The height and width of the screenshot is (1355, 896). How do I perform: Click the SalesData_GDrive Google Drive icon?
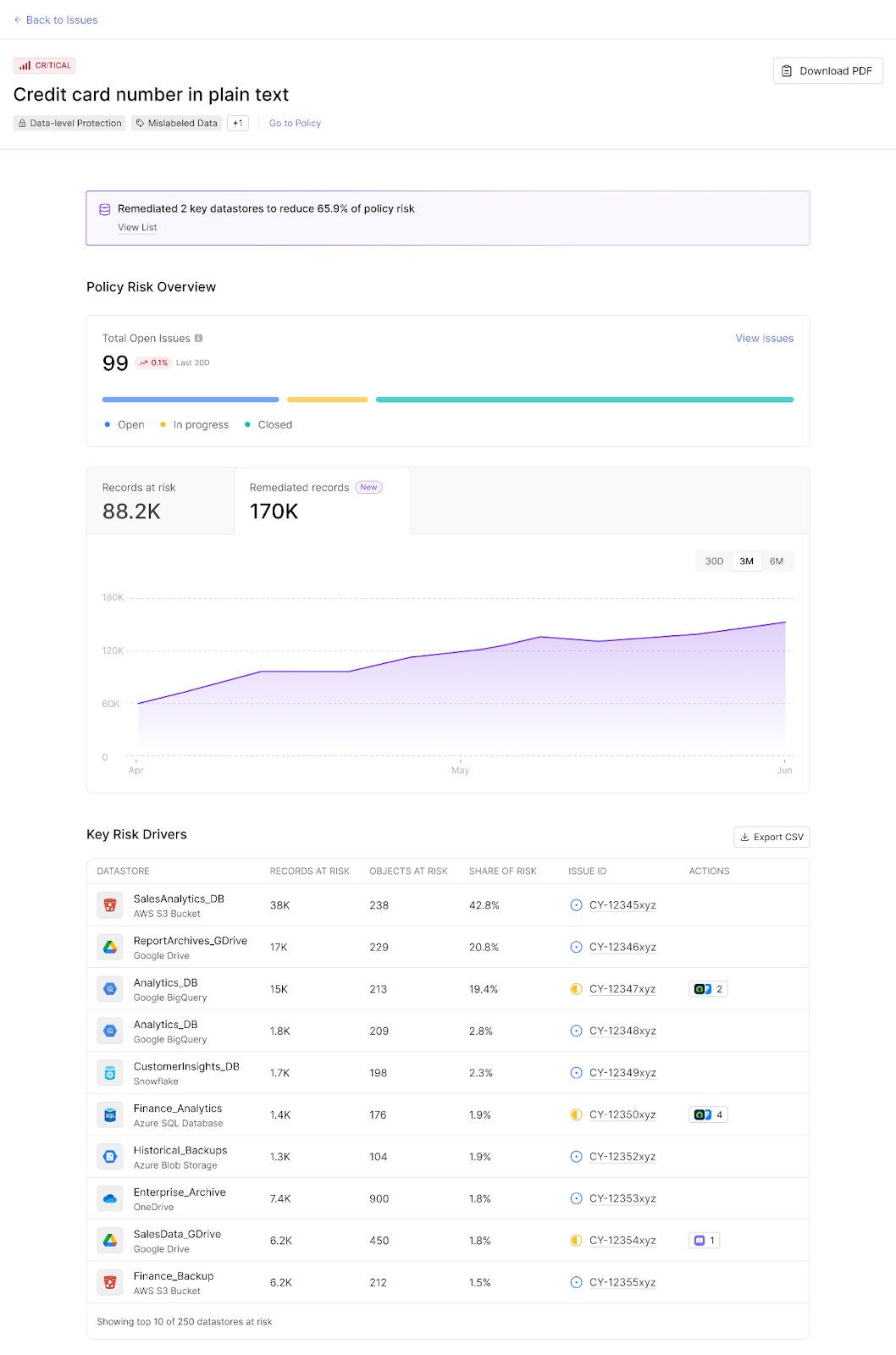click(110, 1241)
